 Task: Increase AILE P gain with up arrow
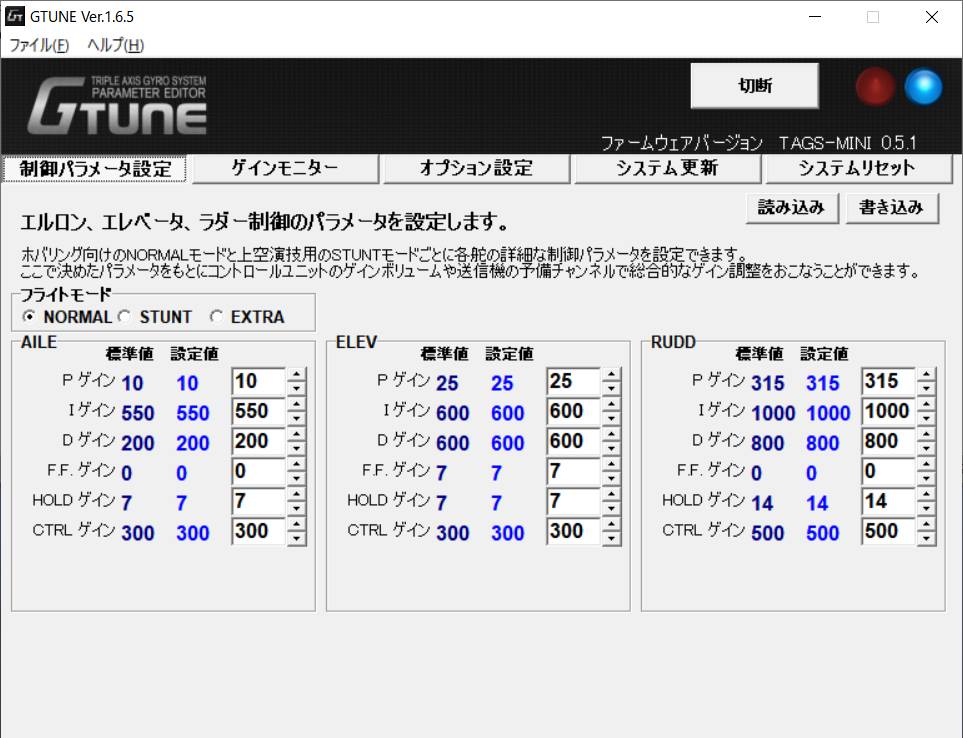point(296,374)
